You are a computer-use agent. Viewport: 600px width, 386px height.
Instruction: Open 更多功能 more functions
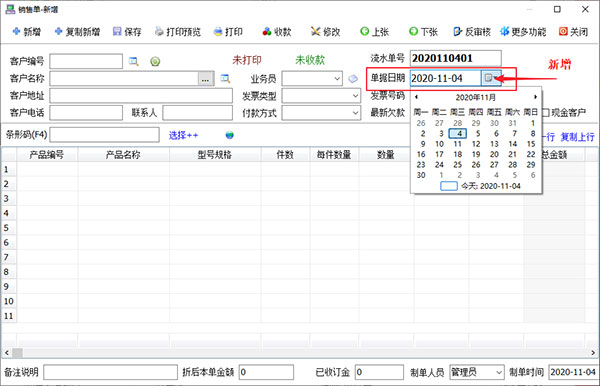[x=523, y=32]
